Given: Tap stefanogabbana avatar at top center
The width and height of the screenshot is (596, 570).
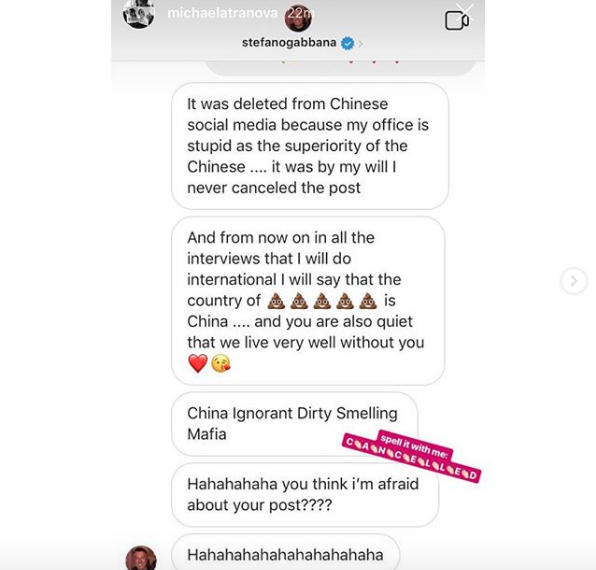Looking at the screenshot, I should (298, 18).
